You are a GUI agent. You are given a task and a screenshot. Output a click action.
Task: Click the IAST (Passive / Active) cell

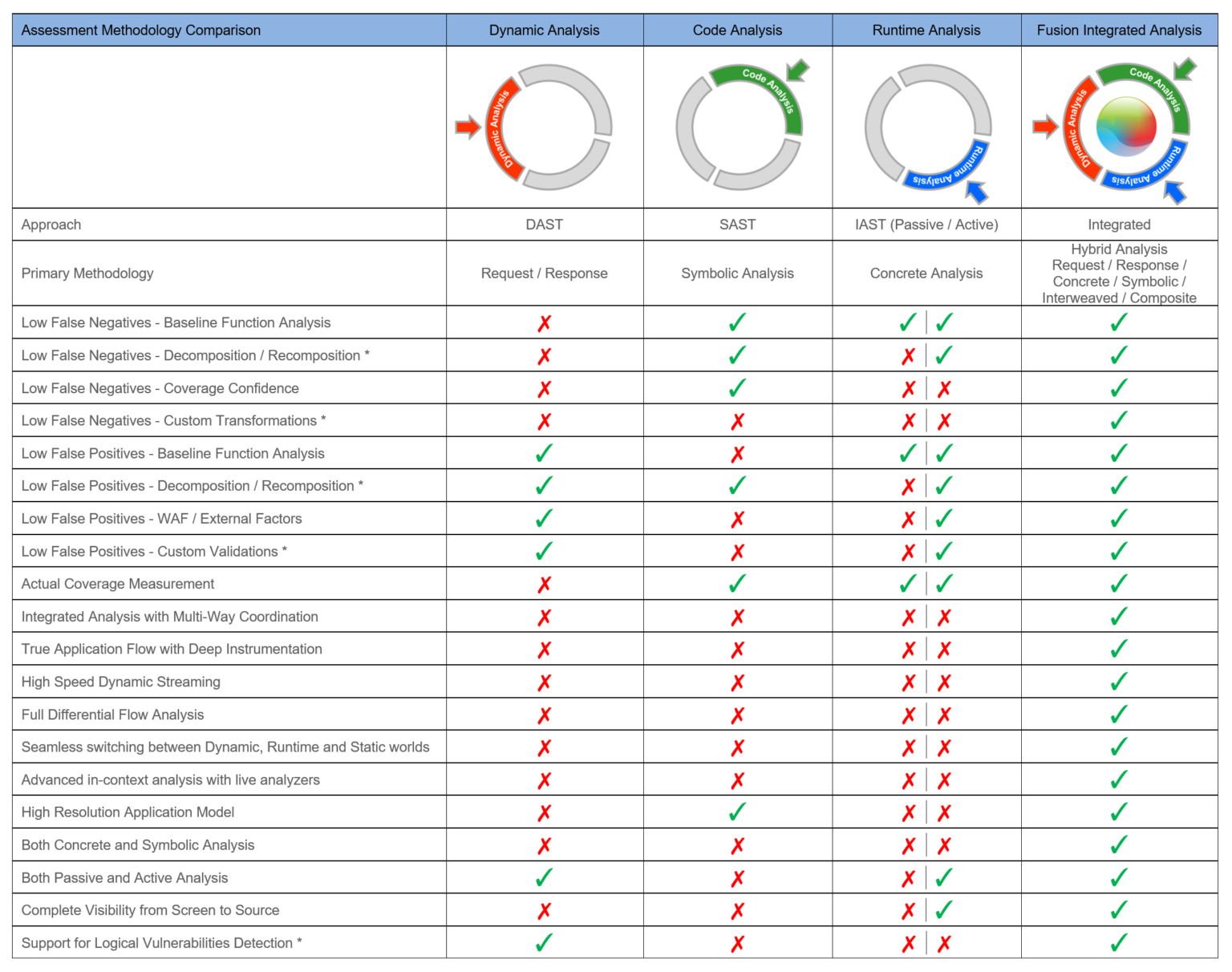pos(926,225)
